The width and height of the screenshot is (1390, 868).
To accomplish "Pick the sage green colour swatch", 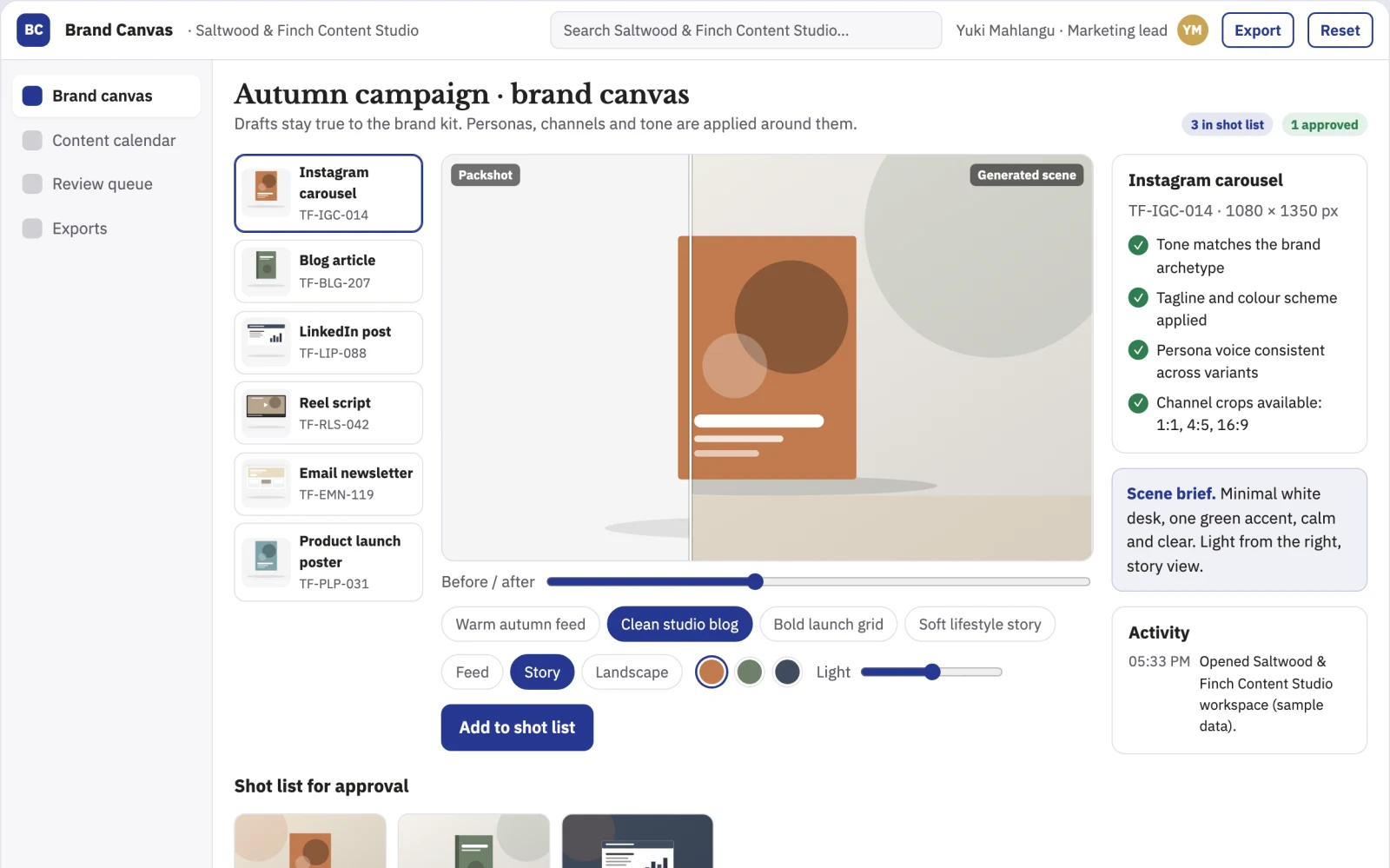I will (749, 672).
